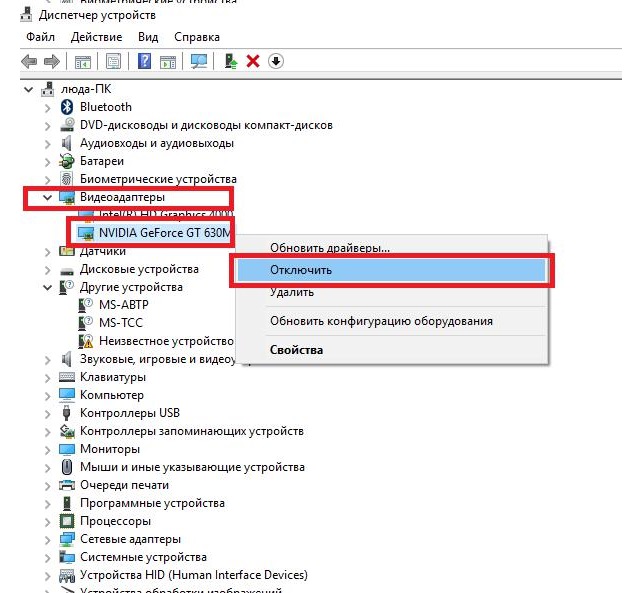Click the audio inputs speaker icon
The width and height of the screenshot is (640, 593).
67,143
